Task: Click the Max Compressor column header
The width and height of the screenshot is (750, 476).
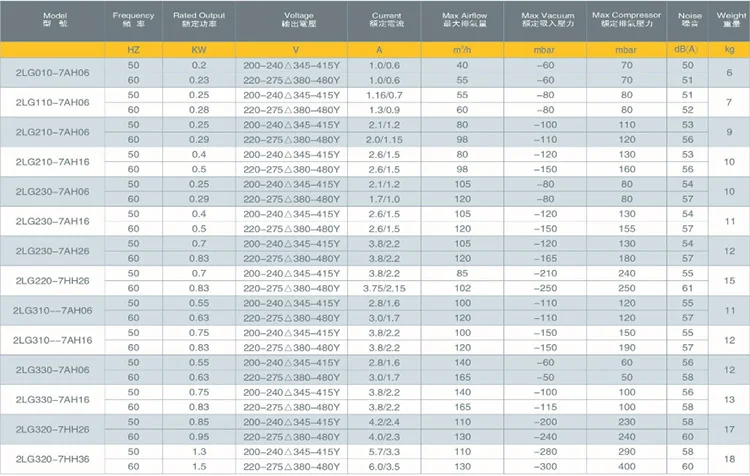Action: 626,21
